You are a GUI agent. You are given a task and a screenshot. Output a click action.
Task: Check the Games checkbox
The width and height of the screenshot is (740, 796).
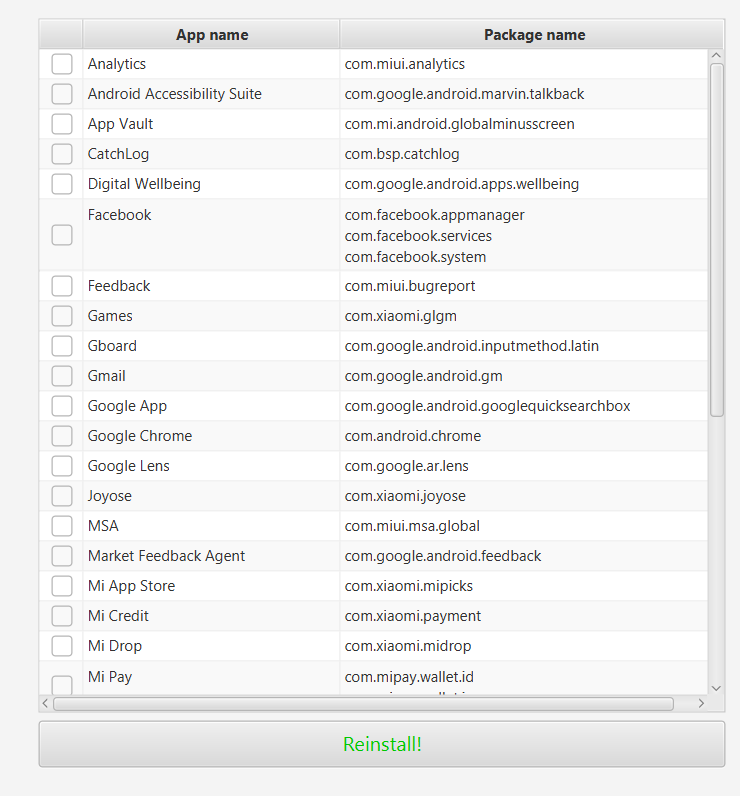click(x=62, y=316)
